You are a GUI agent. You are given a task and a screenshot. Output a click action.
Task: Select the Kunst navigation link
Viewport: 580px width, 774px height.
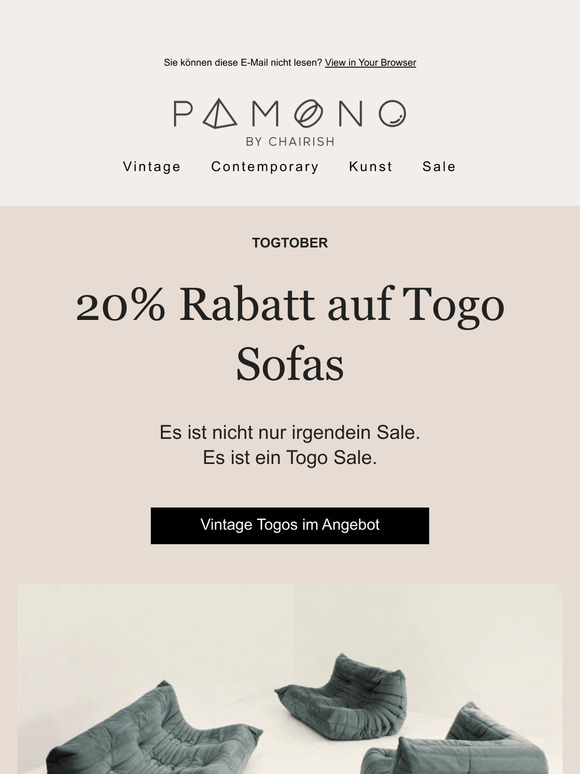tap(370, 166)
